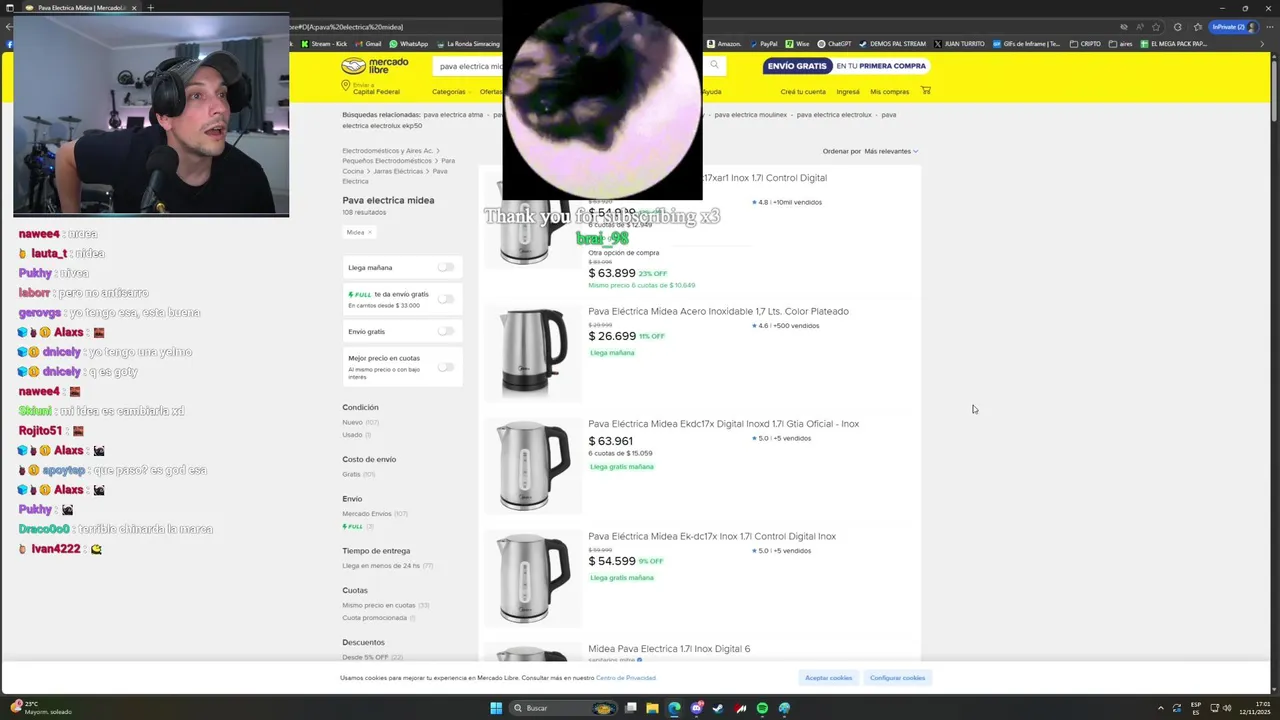Open the Amazon bookmark

[724, 44]
